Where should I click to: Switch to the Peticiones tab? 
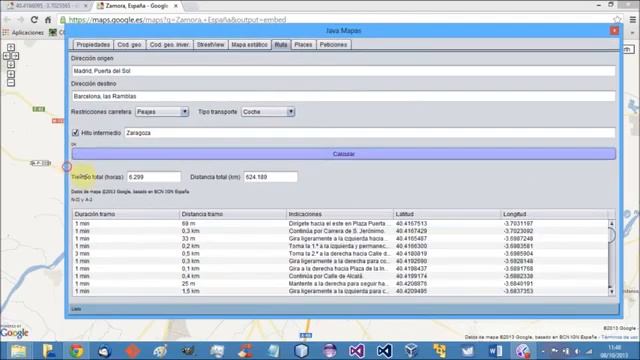point(333,44)
